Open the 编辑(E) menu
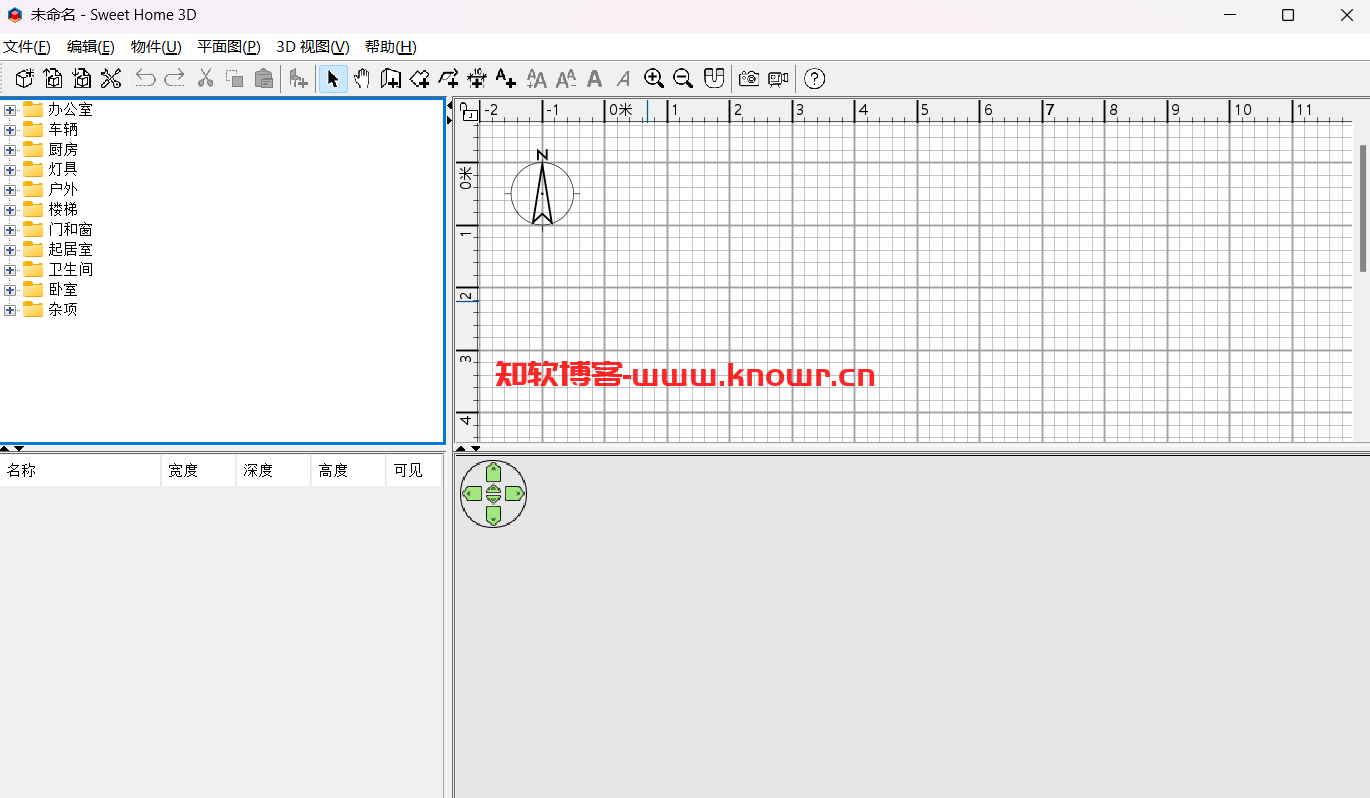 click(91, 47)
